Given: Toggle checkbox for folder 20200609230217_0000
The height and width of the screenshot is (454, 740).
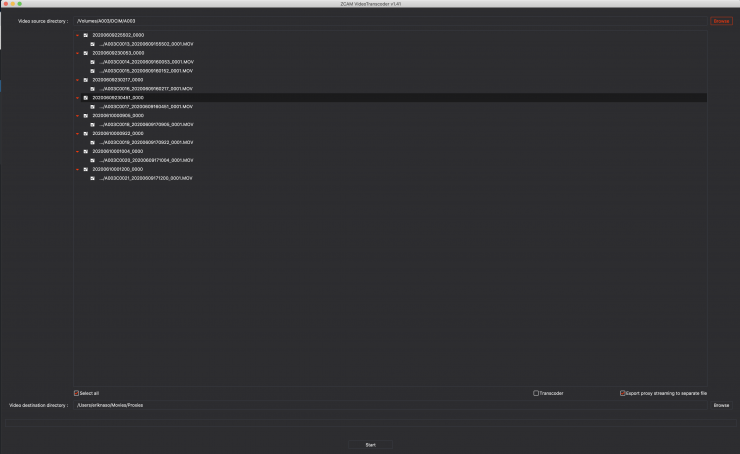Looking at the screenshot, I should 86,80.
